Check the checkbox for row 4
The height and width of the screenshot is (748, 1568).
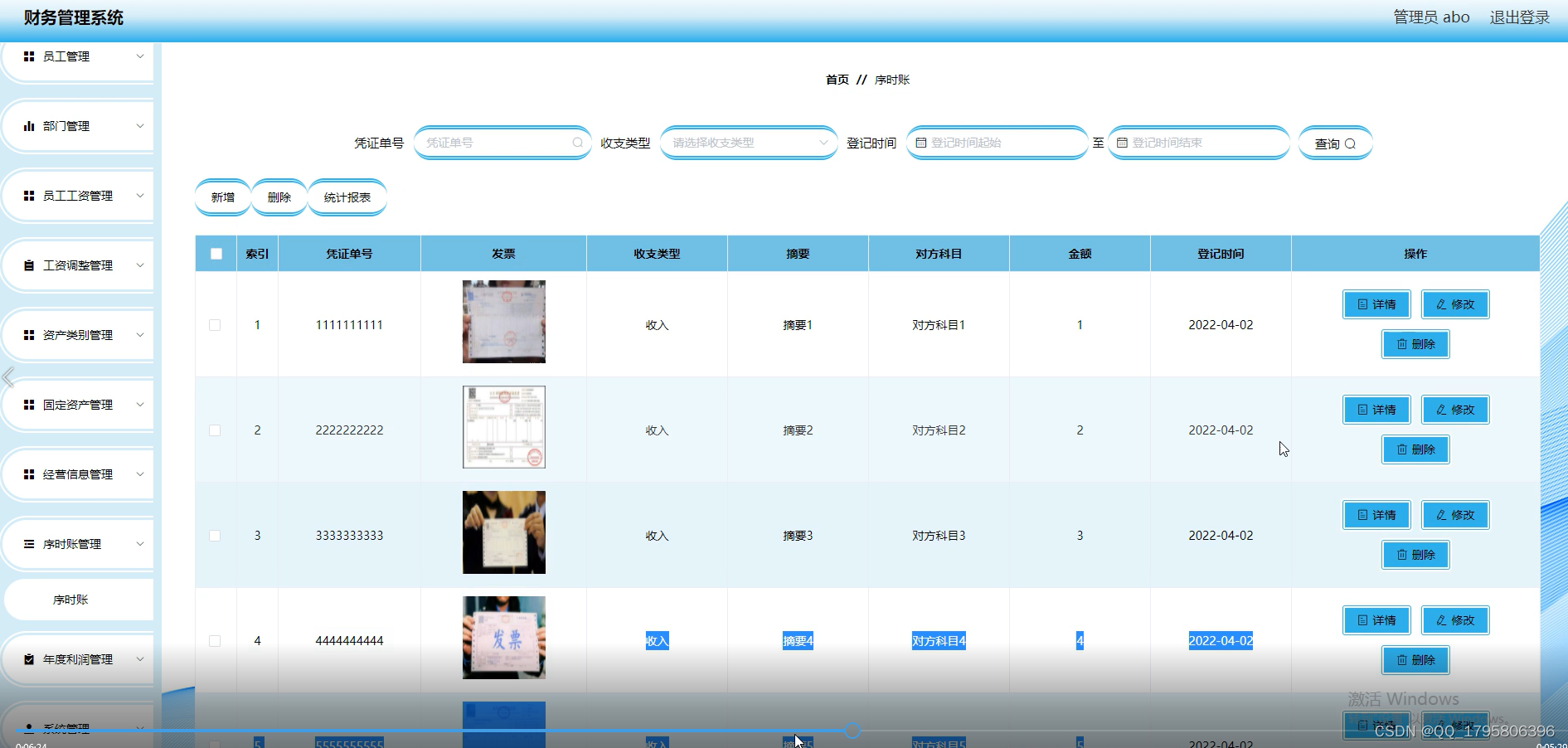(215, 641)
